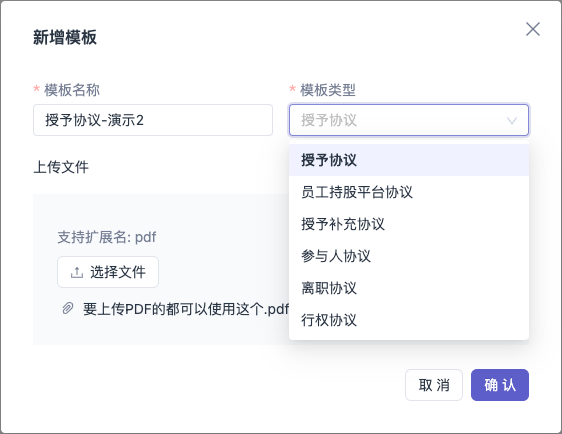The width and height of the screenshot is (562, 434).
Task: Click the 模板类型 field label
Action: 328,90
